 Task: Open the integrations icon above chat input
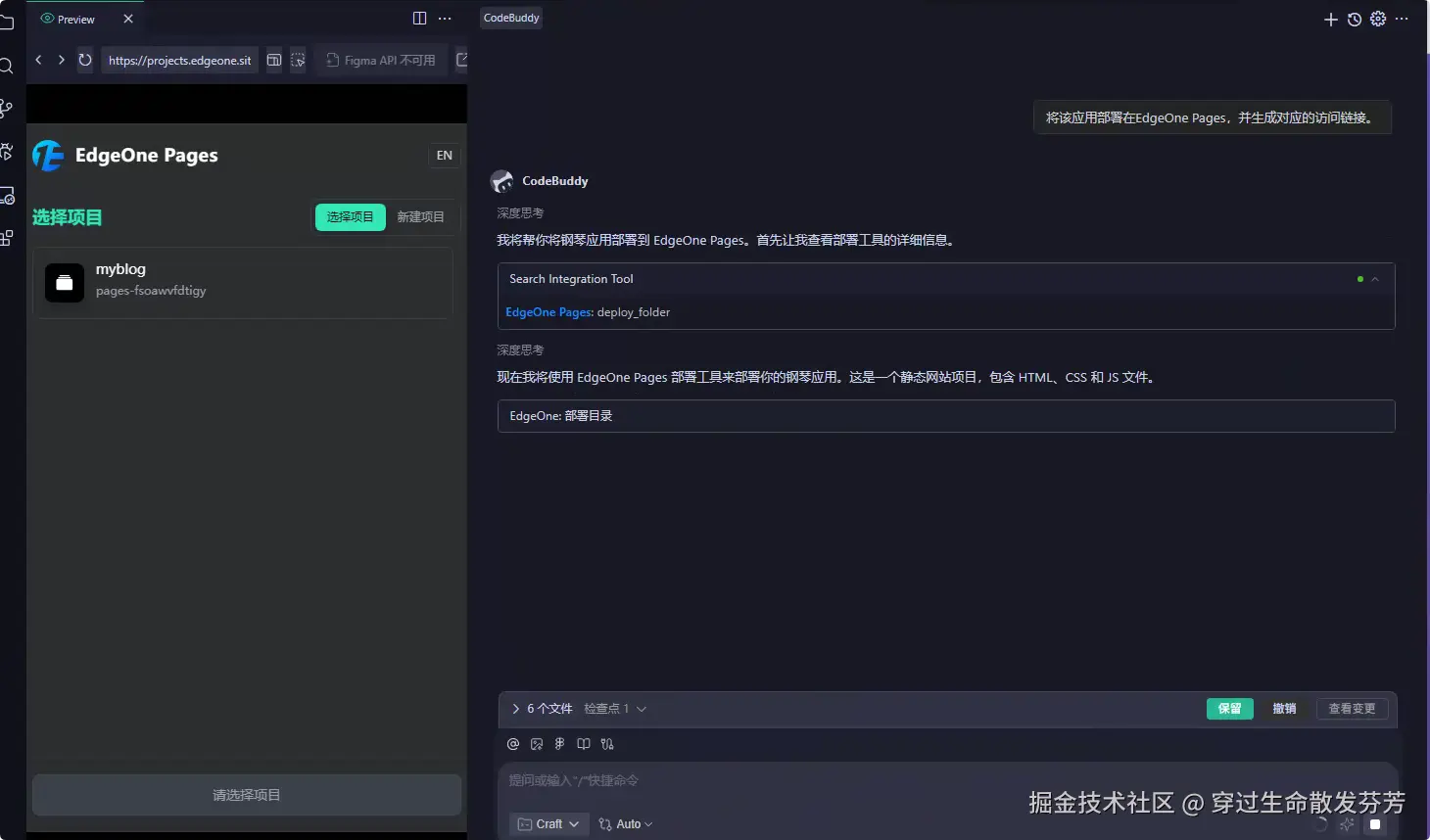coord(607,744)
